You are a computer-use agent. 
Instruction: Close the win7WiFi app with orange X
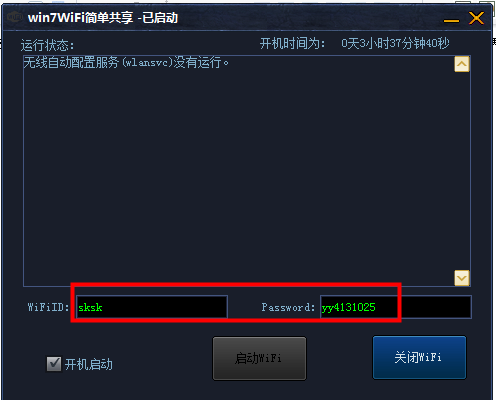click(476, 18)
